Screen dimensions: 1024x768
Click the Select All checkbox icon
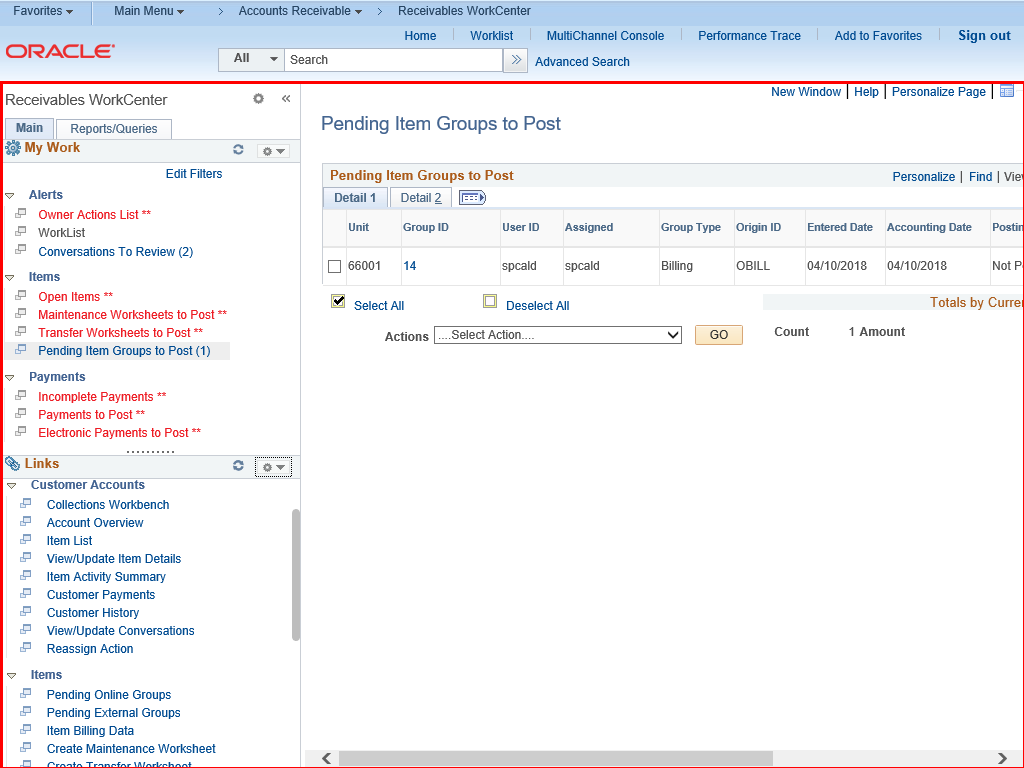point(338,302)
